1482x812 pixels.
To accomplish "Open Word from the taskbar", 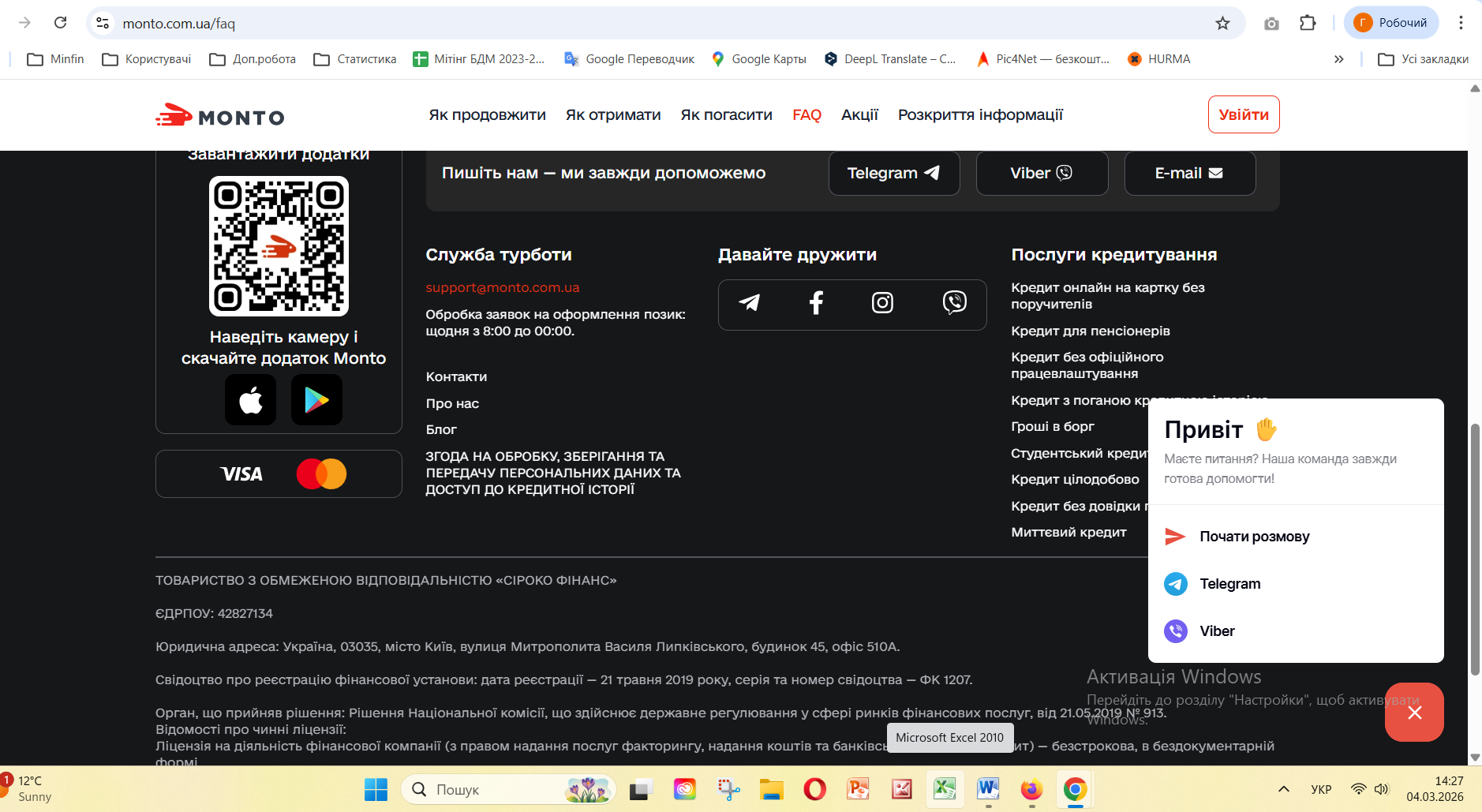I will tap(988, 789).
